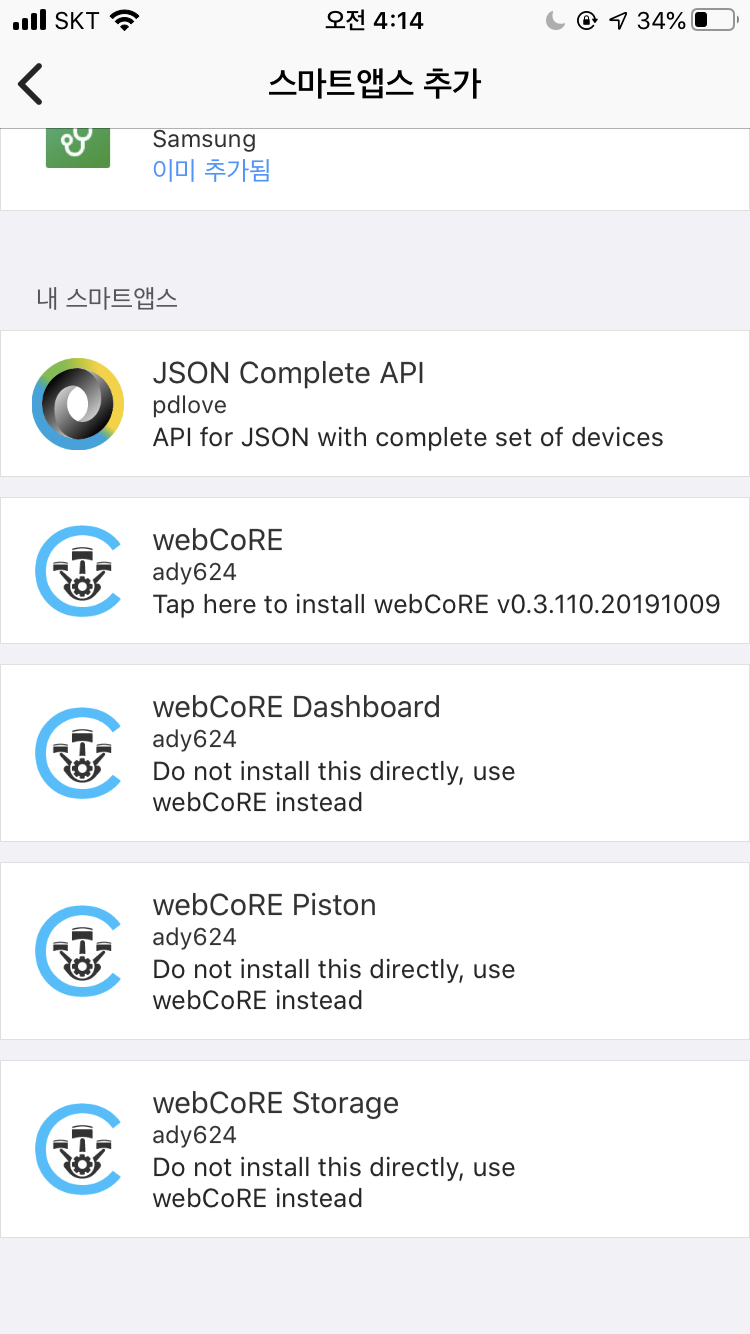
Task: Tap the 34% battery percentage
Action: click(661, 21)
